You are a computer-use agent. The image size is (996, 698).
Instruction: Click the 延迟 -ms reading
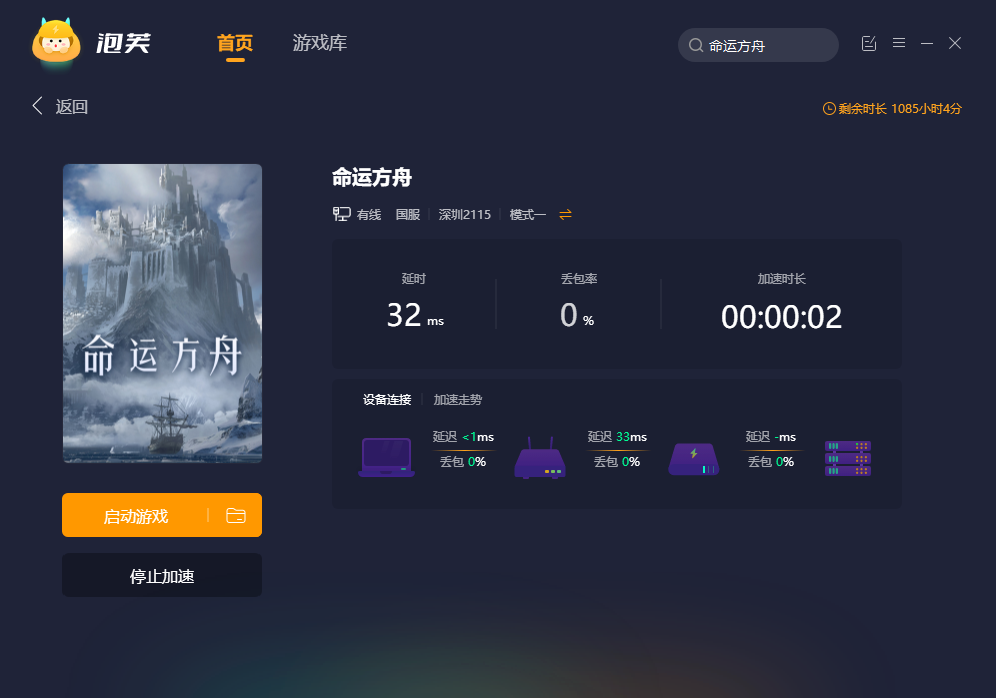point(771,436)
